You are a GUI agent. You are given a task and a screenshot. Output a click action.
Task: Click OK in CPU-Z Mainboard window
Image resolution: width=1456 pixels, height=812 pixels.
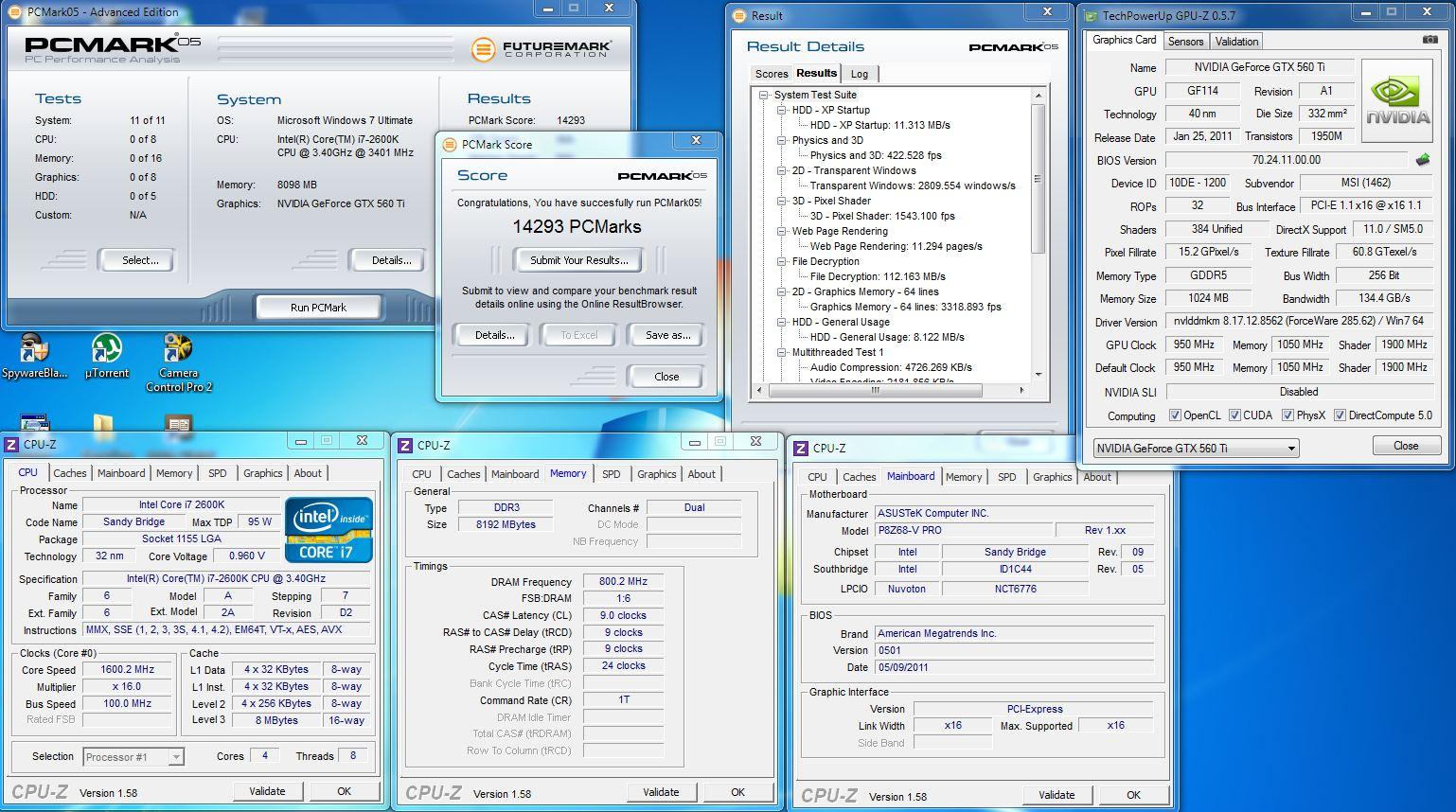(1133, 795)
